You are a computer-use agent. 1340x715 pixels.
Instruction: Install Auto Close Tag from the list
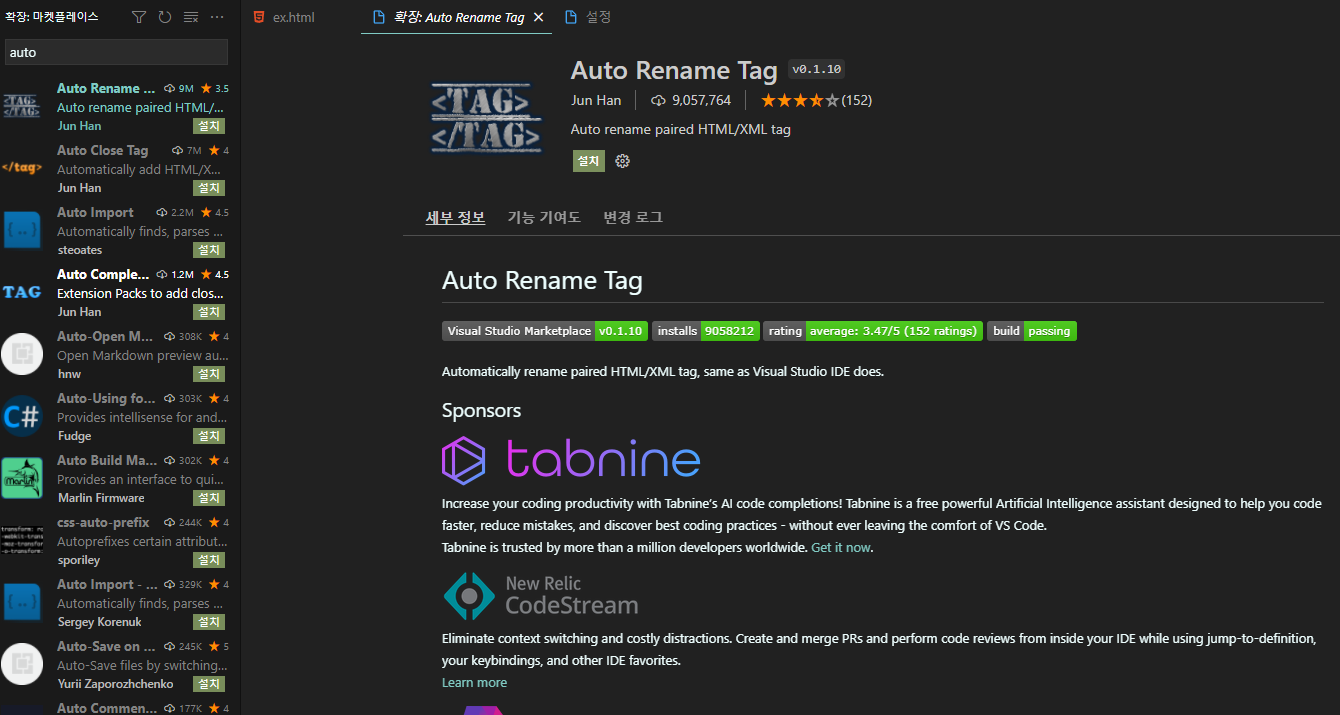pos(209,188)
